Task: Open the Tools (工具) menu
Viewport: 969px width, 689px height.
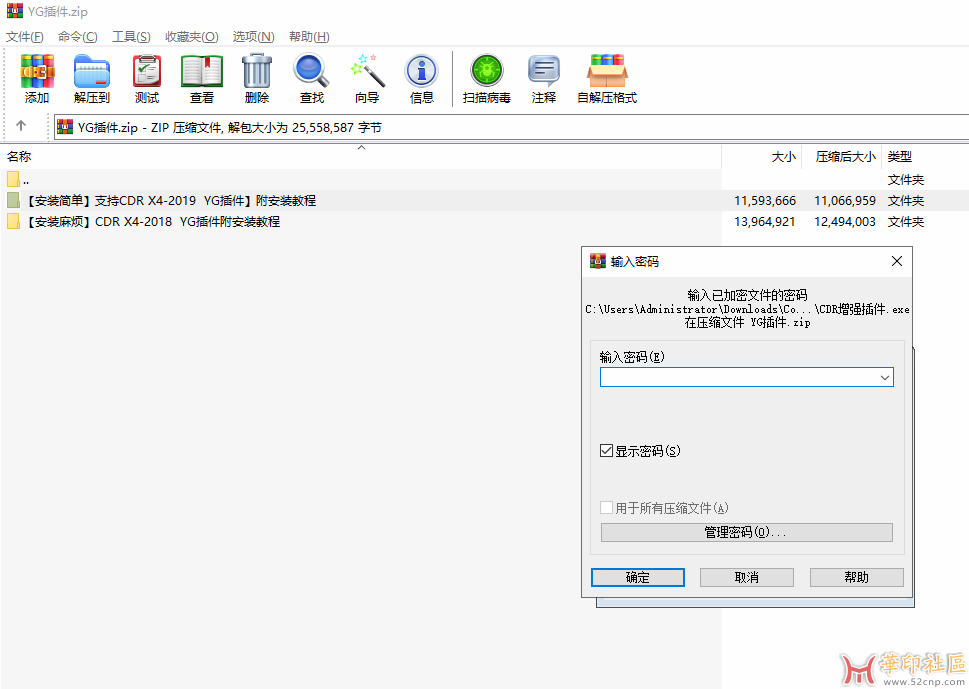Action: [x=131, y=37]
